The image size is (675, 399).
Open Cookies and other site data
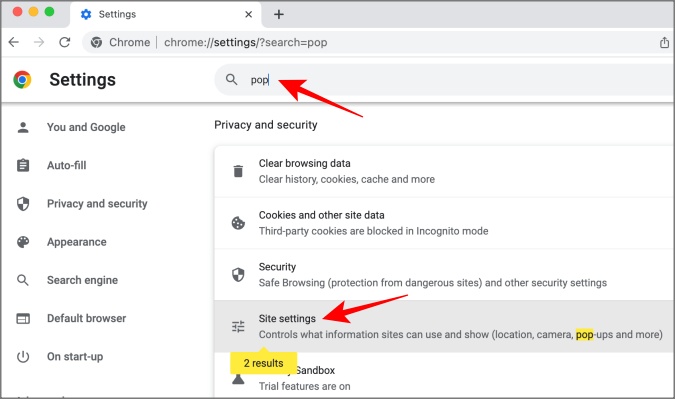point(444,223)
